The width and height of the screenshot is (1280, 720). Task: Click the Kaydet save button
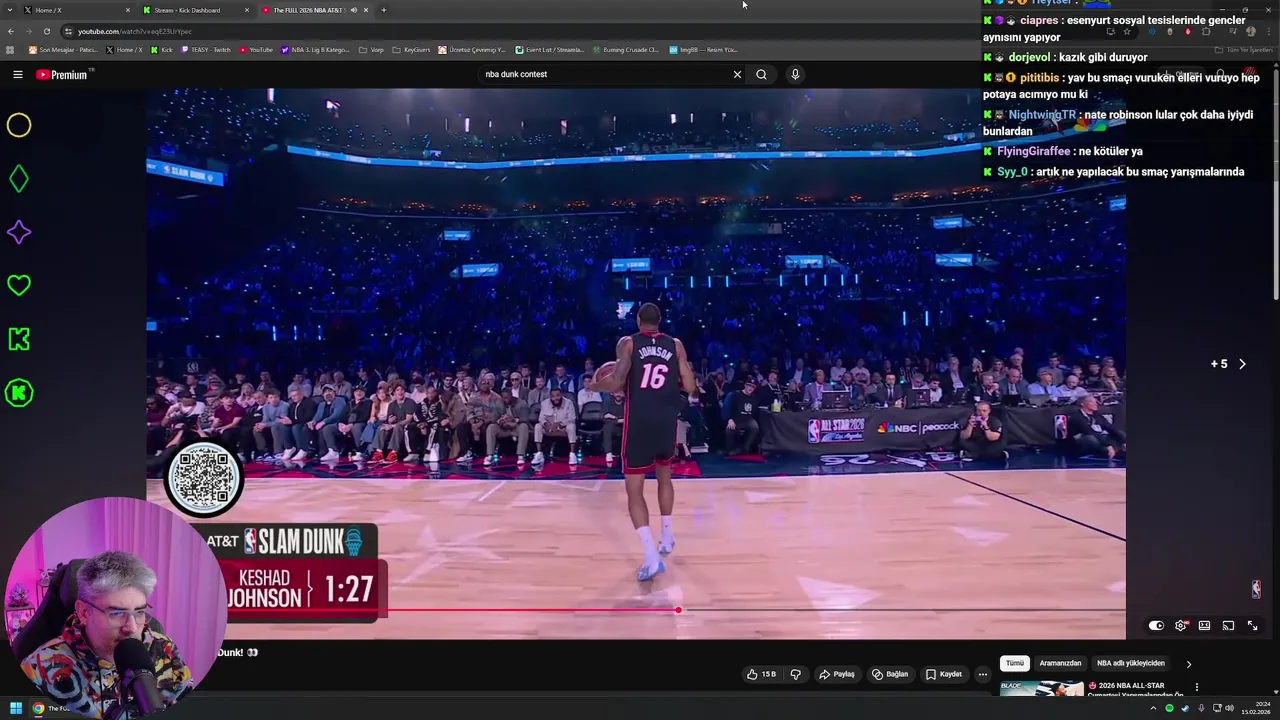pos(944,674)
